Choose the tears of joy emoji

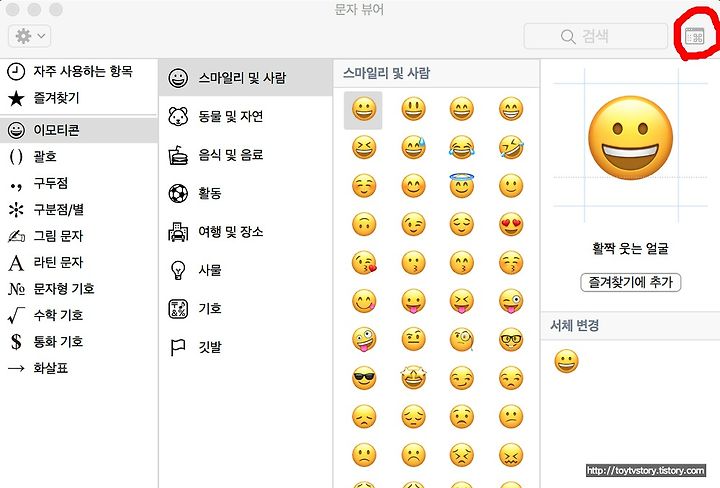(461, 148)
